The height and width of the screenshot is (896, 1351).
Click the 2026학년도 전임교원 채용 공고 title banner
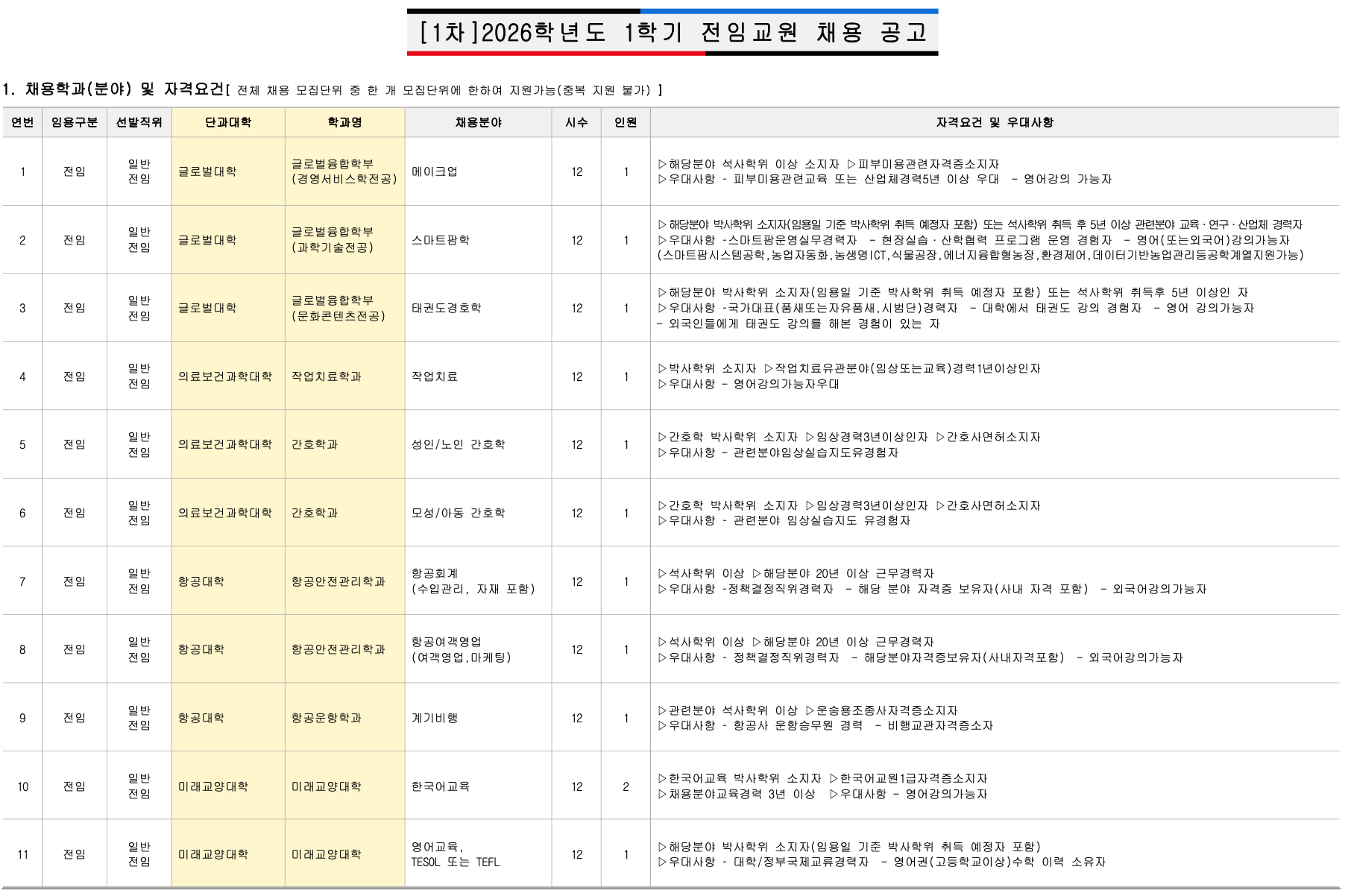click(672, 33)
